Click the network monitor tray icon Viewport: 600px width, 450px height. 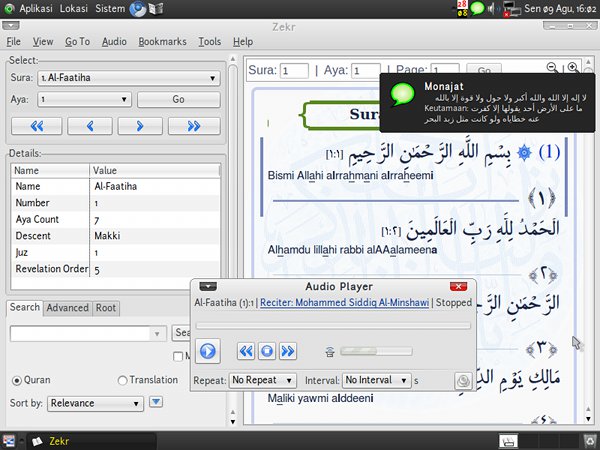[x=512, y=9]
